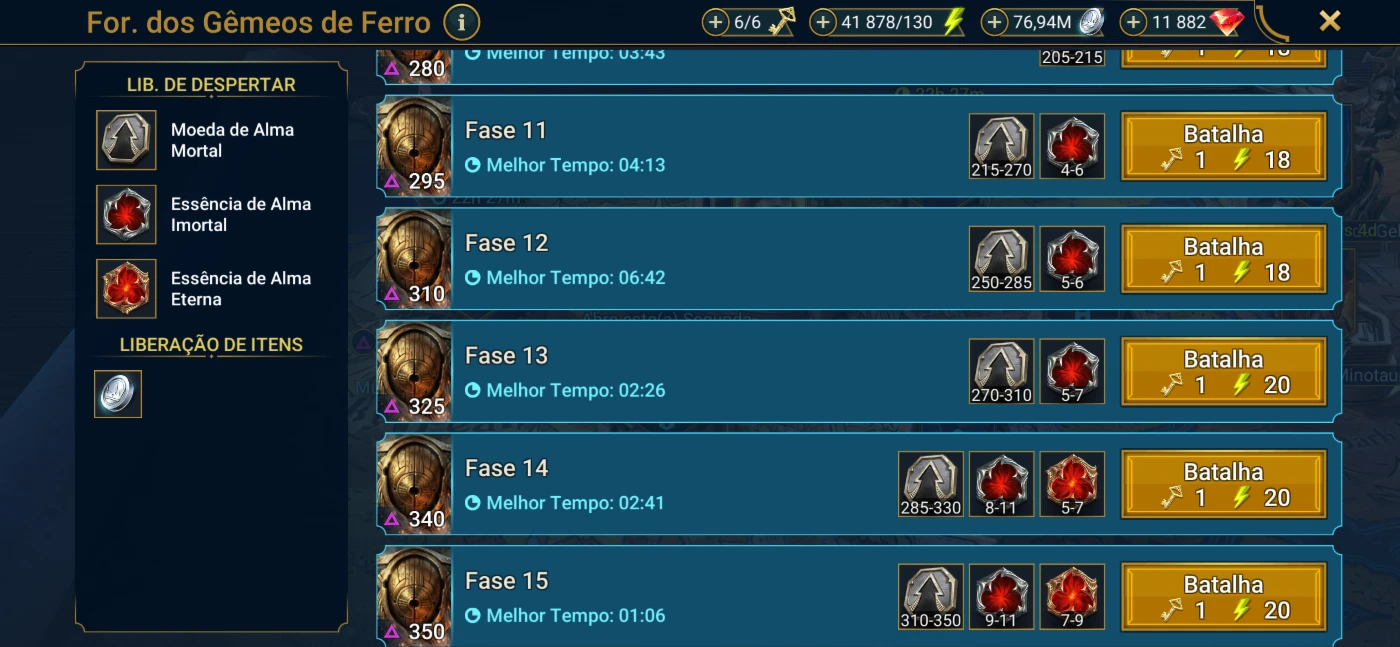1400x647 pixels.
Task: Inspect Fase 15 immortal essence reward 9-11
Action: (1002, 597)
